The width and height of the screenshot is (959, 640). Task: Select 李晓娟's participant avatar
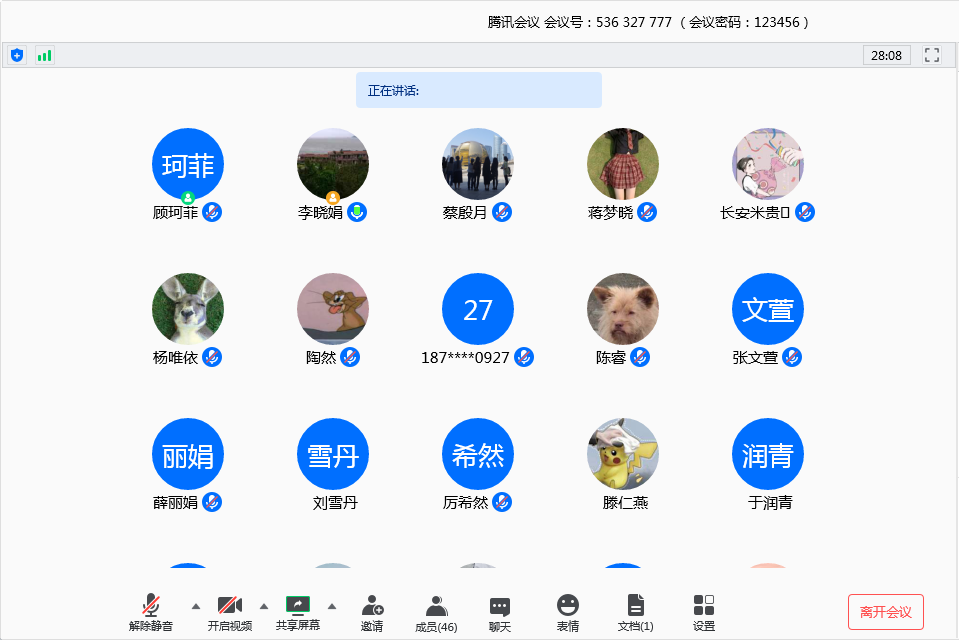tap(333, 164)
